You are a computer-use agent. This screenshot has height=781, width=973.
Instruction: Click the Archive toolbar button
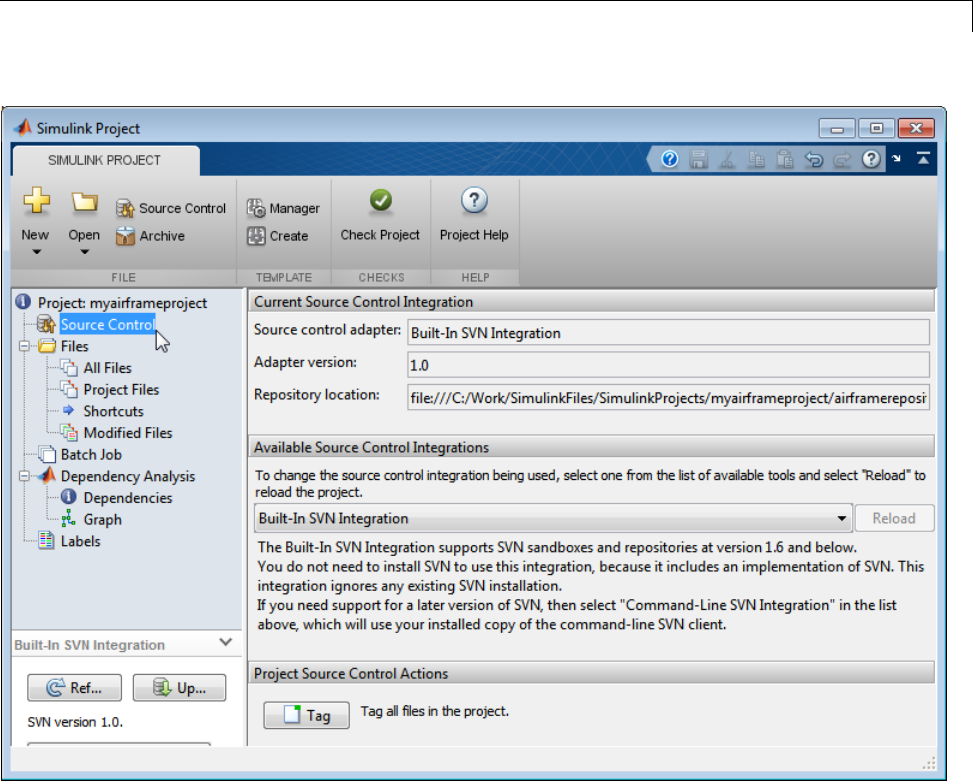pos(150,236)
